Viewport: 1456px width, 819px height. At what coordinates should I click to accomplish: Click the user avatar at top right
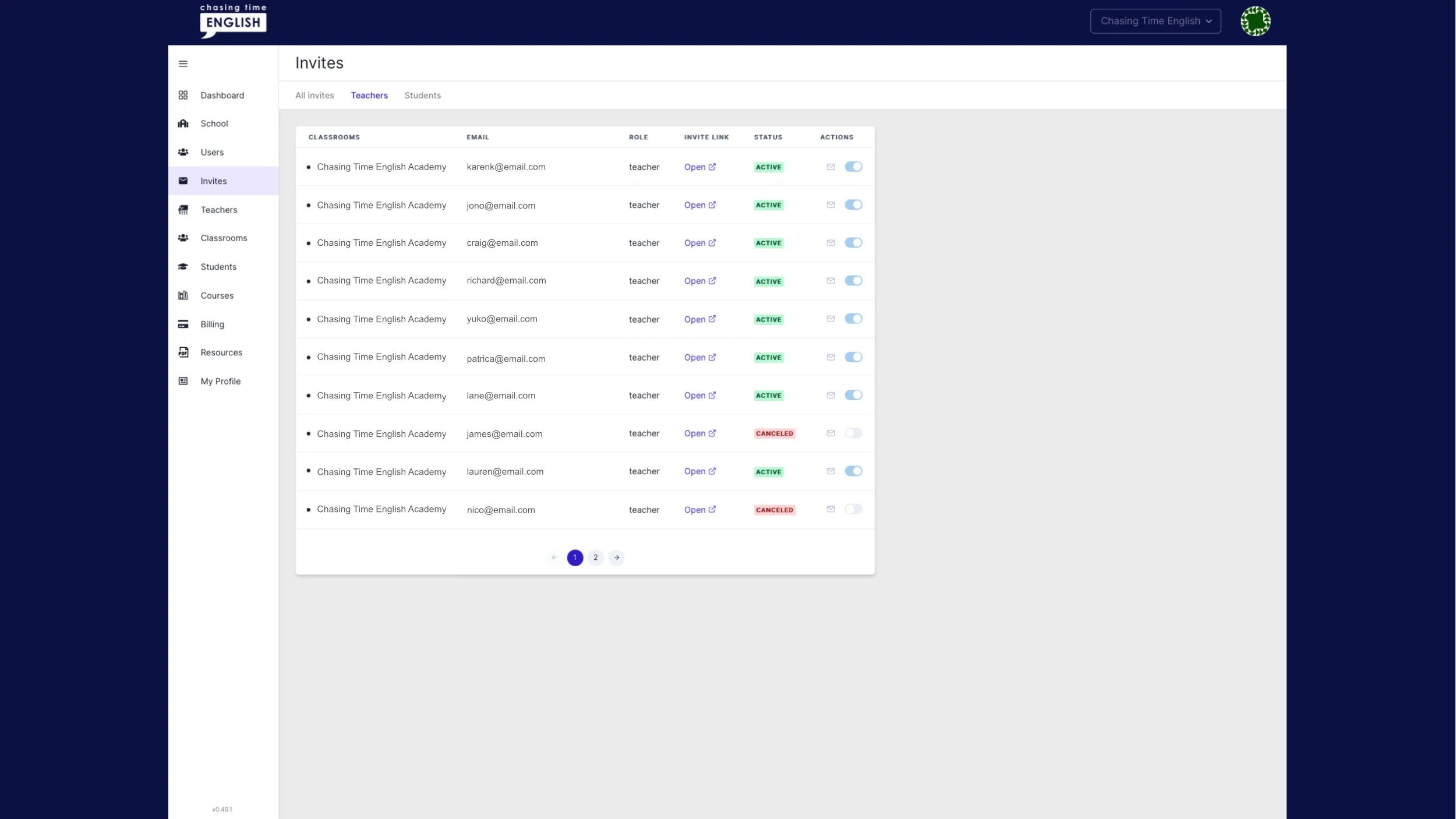coord(1255,21)
